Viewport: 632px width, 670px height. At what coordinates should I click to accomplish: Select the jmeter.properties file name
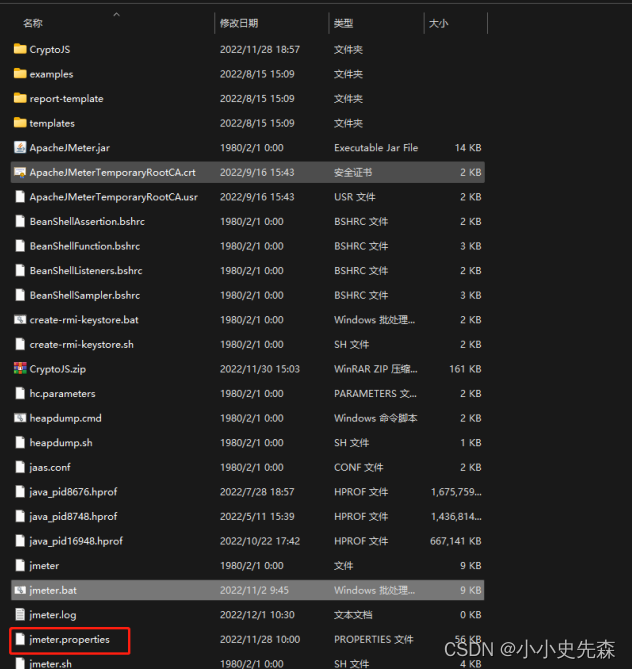point(70,640)
